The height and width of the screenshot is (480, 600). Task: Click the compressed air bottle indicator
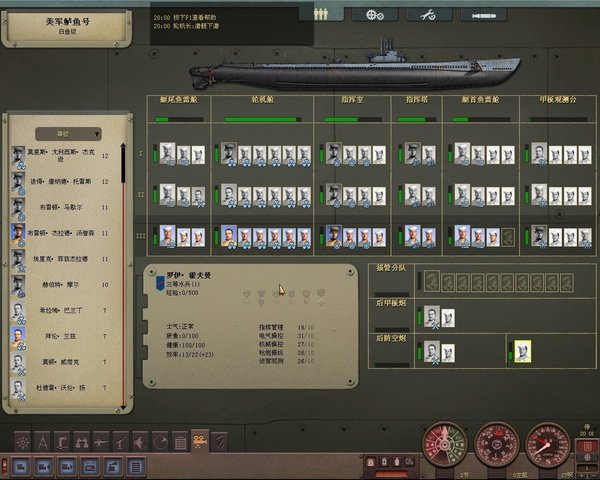pos(397,462)
